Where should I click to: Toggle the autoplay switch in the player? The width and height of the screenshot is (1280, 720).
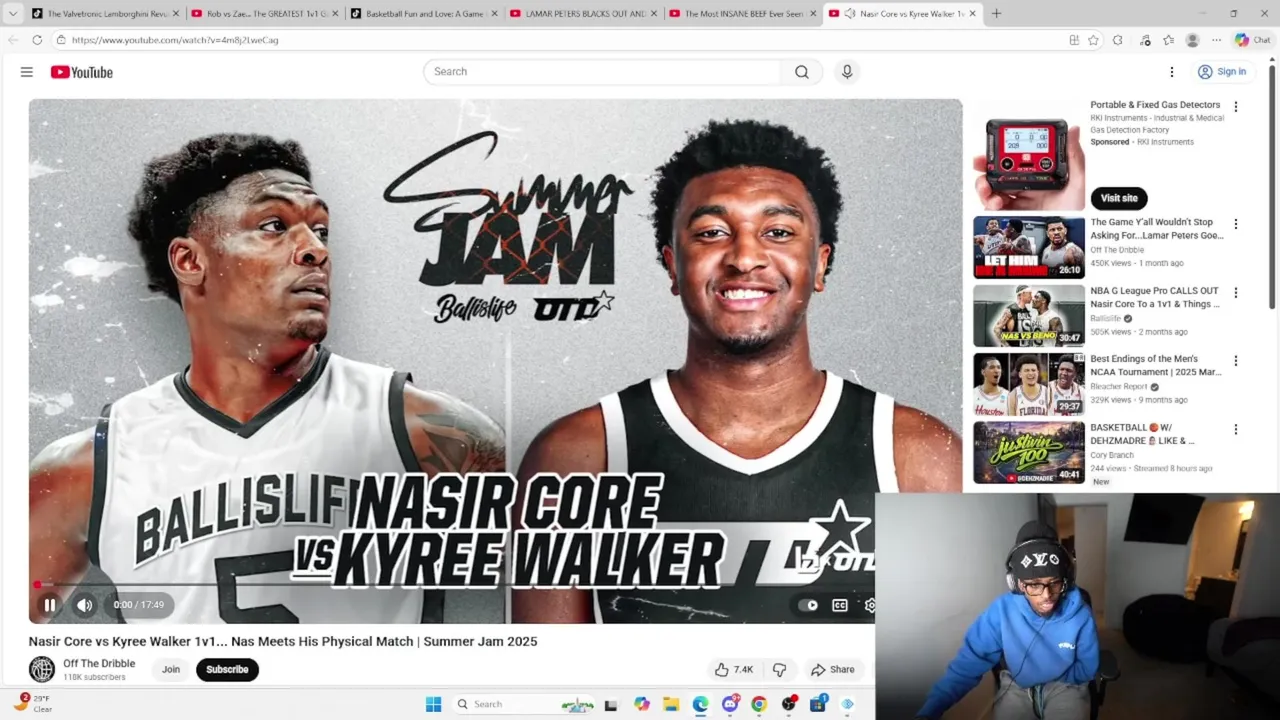click(x=808, y=605)
